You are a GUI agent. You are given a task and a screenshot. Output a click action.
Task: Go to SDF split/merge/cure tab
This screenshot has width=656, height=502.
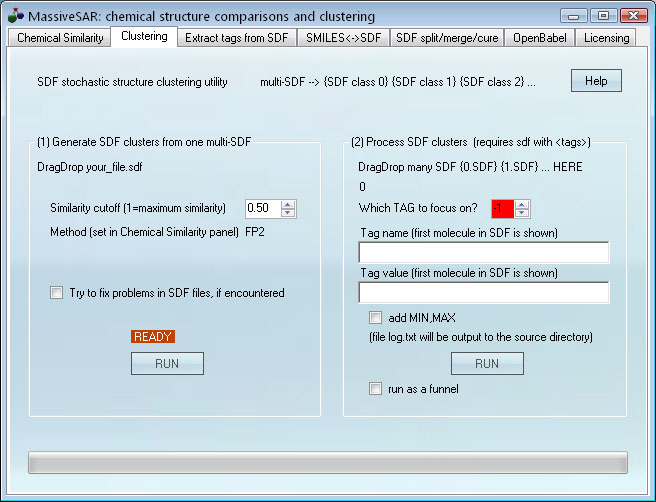445,38
